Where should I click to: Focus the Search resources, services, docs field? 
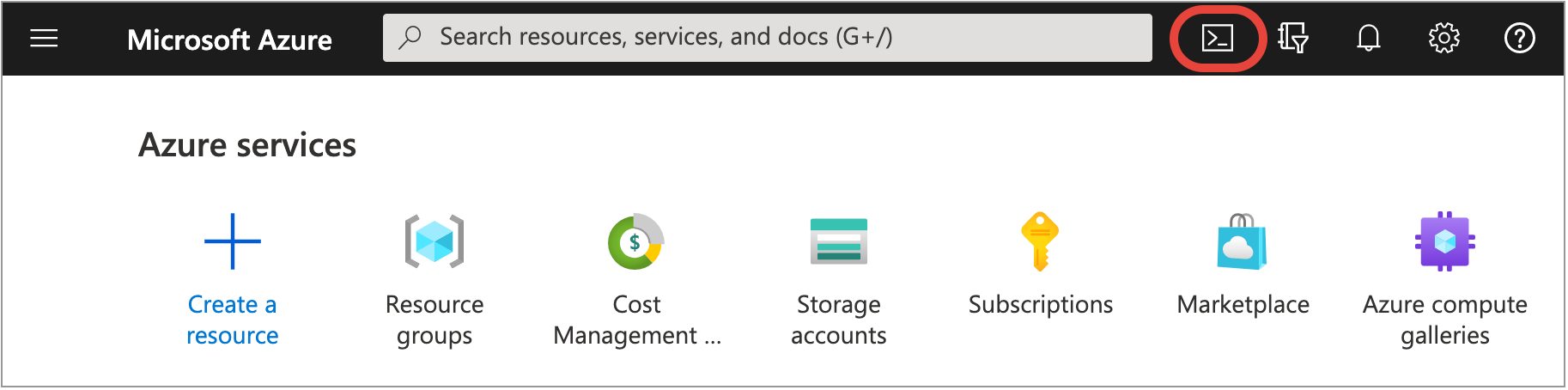[x=768, y=38]
